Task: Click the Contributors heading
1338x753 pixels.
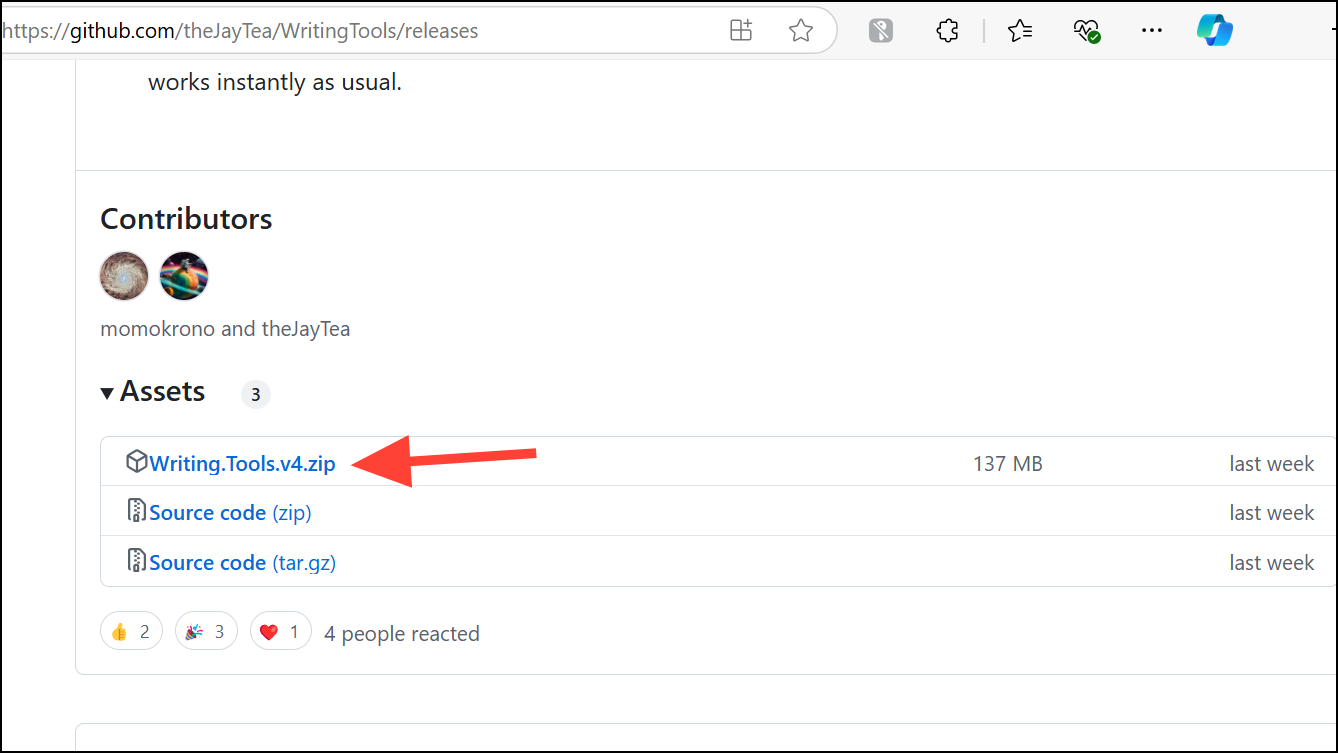Action: click(186, 219)
